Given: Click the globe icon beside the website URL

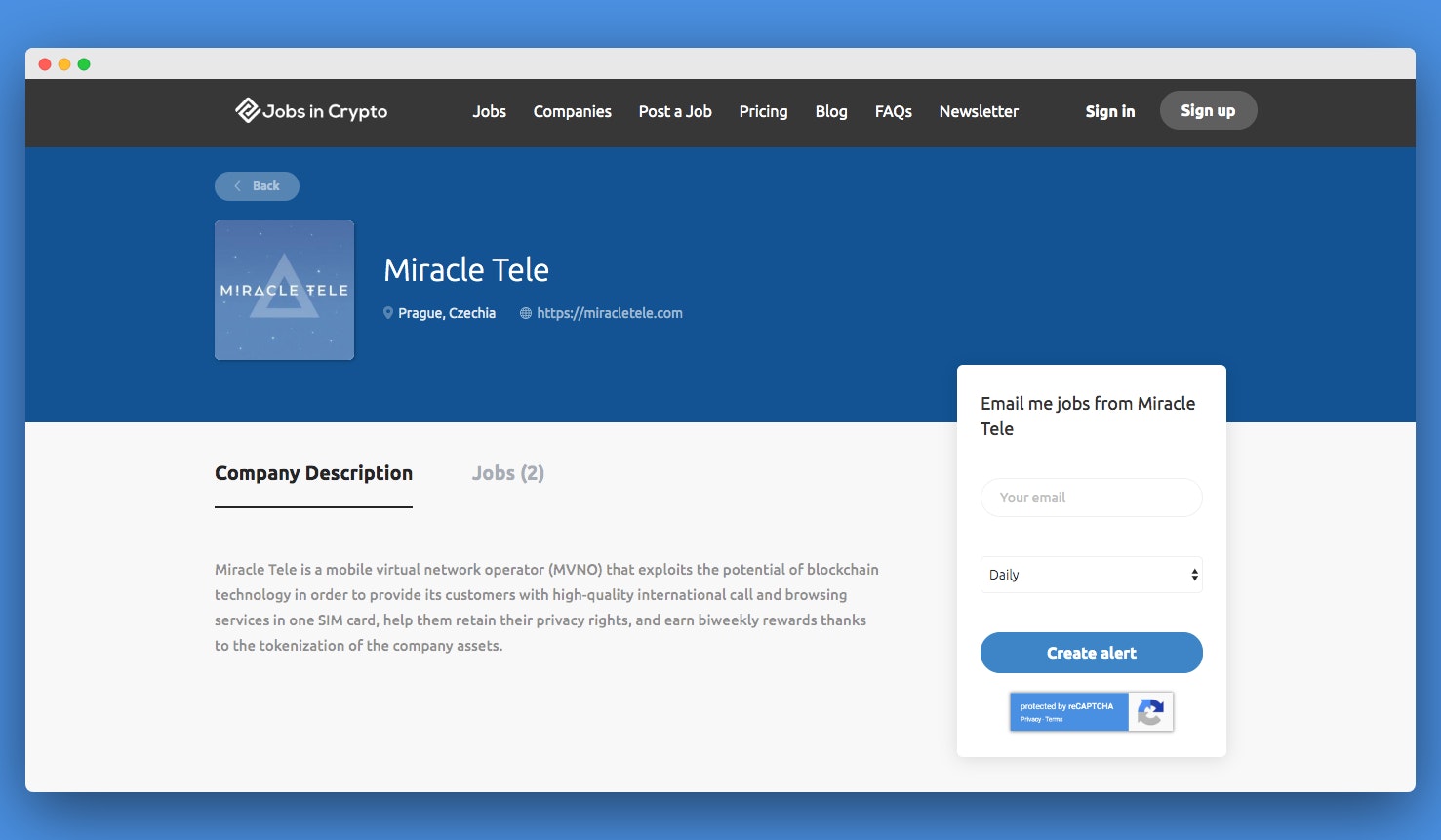Looking at the screenshot, I should [526, 313].
